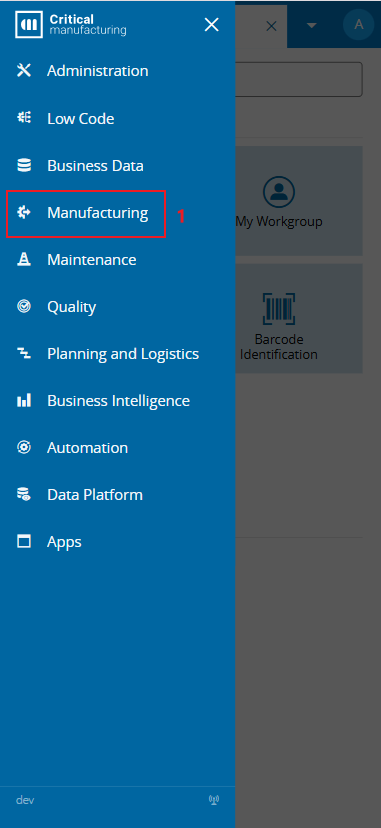Open the Apps menu

64,542
